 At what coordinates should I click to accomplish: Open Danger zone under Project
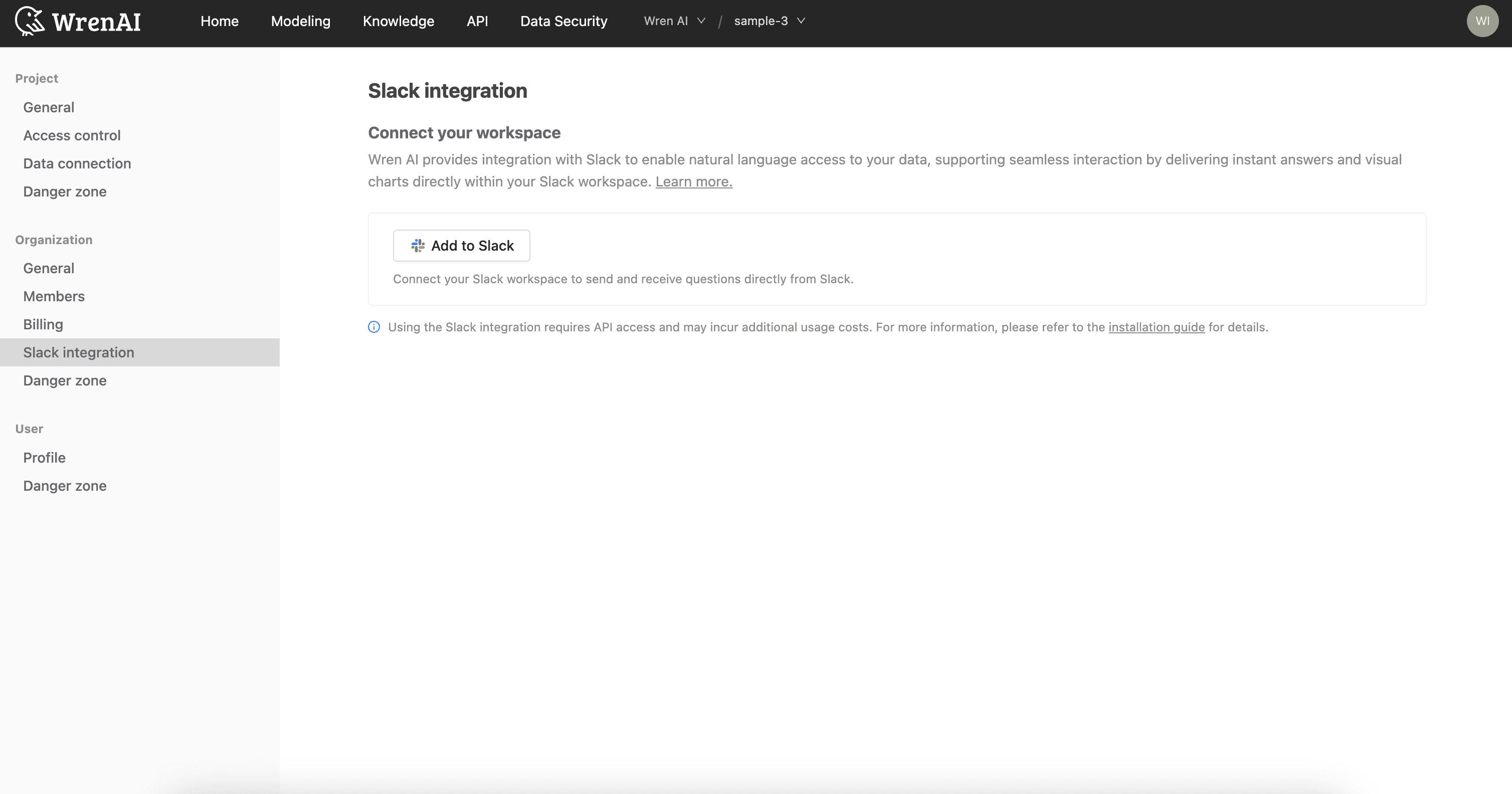pyautogui.click(x=65, y=191)
